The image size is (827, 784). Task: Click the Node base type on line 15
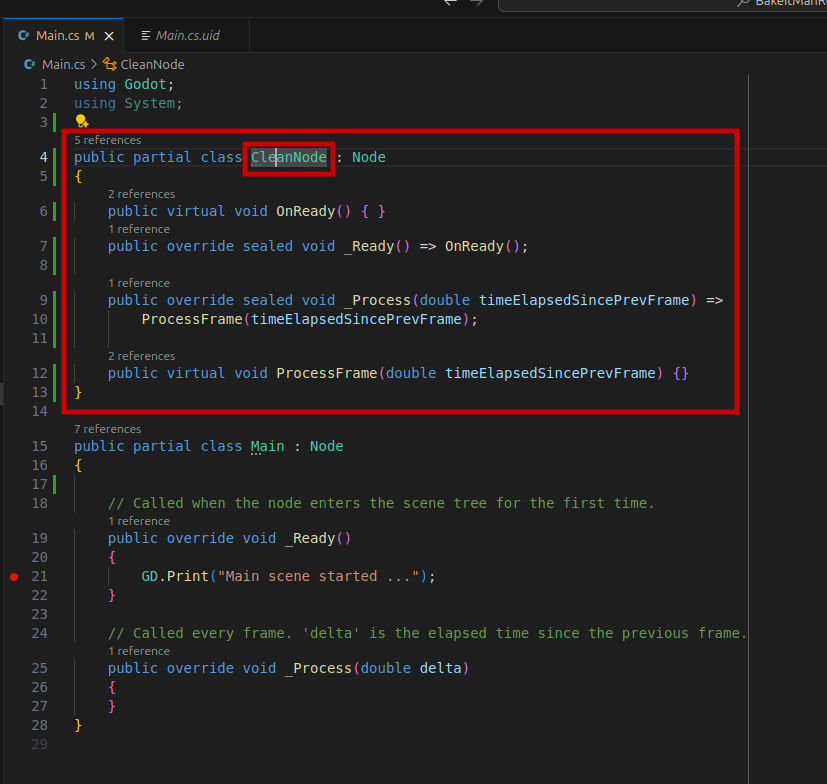tap(326, 446)
